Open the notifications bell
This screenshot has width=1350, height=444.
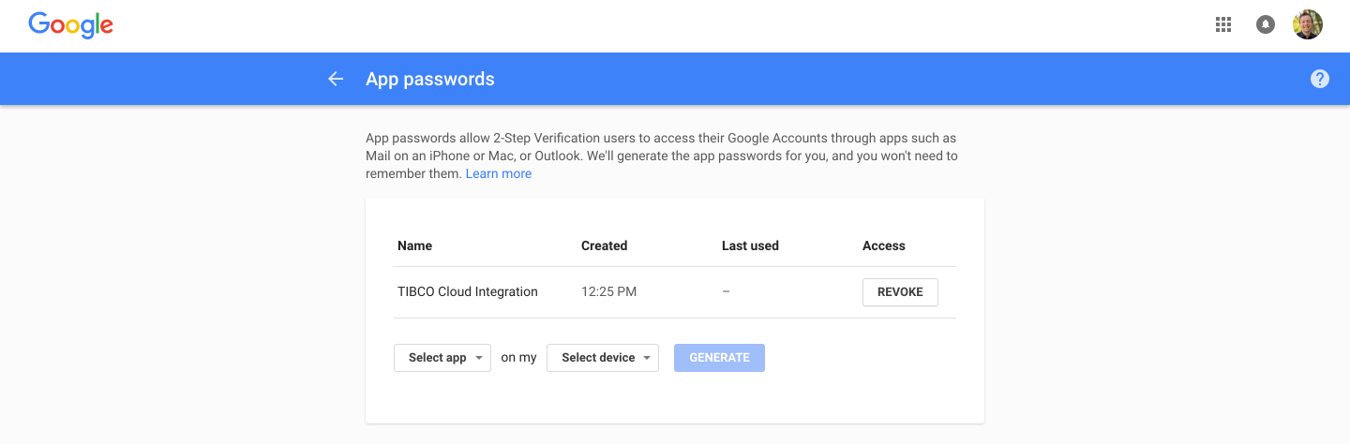click(x=1265, y=25)
